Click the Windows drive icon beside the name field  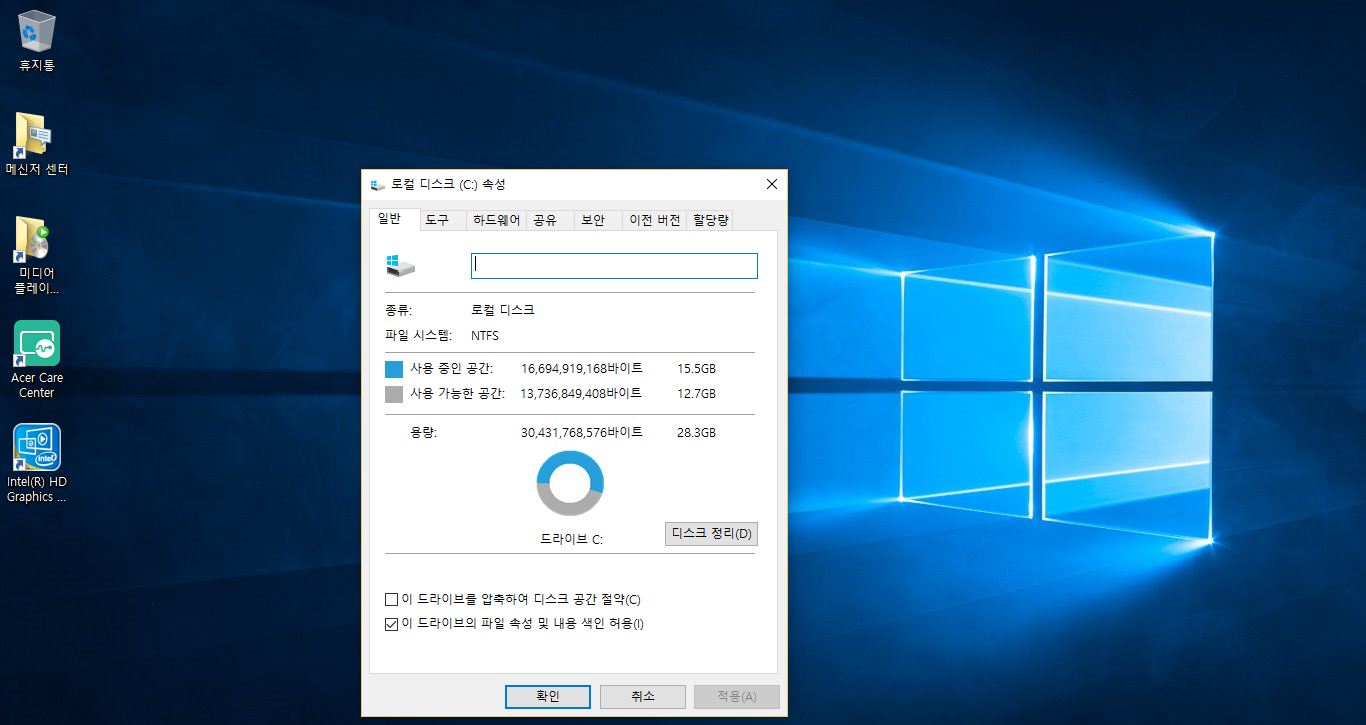click(x=400, y=265)
